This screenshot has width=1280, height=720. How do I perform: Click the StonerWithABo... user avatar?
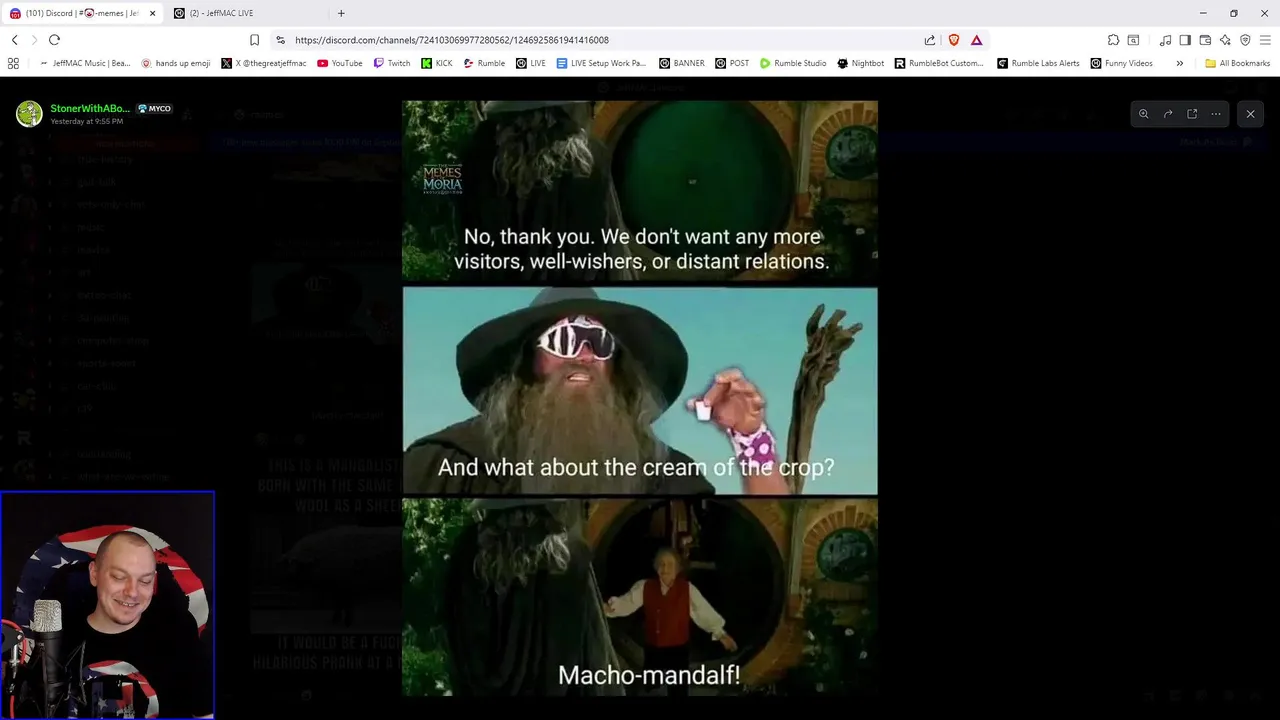29,114
